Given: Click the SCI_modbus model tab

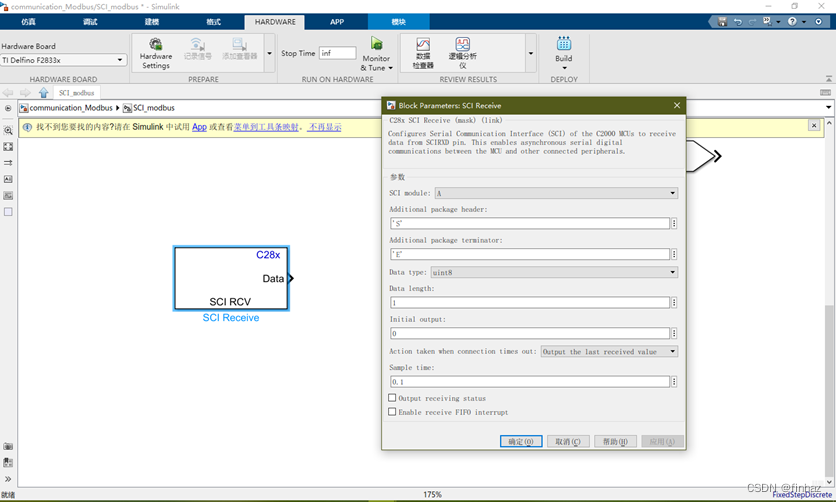Looking at the screenshot, I should (x=76, y=93).
